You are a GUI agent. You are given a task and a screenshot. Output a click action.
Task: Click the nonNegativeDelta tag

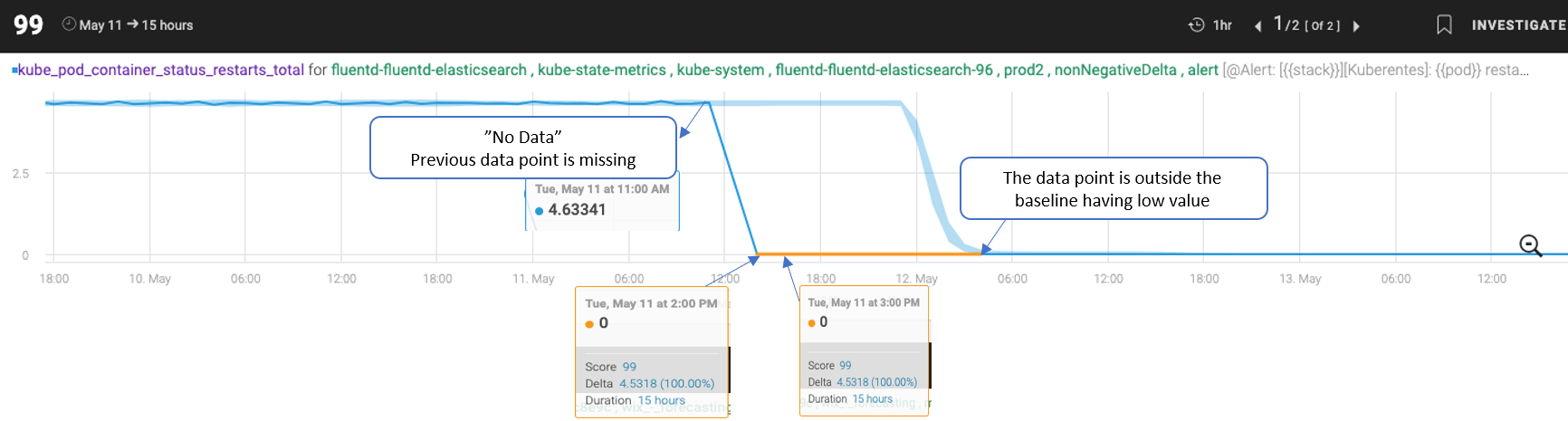pos(1115,70)
